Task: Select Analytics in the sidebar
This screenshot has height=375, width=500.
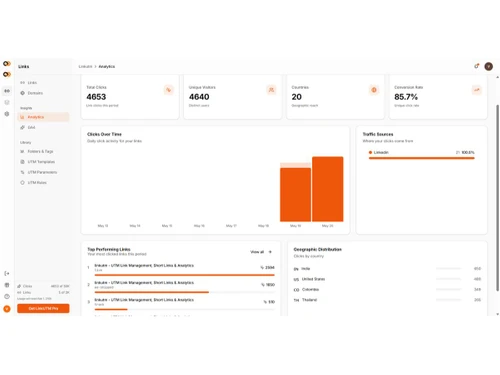Action: 43,117
